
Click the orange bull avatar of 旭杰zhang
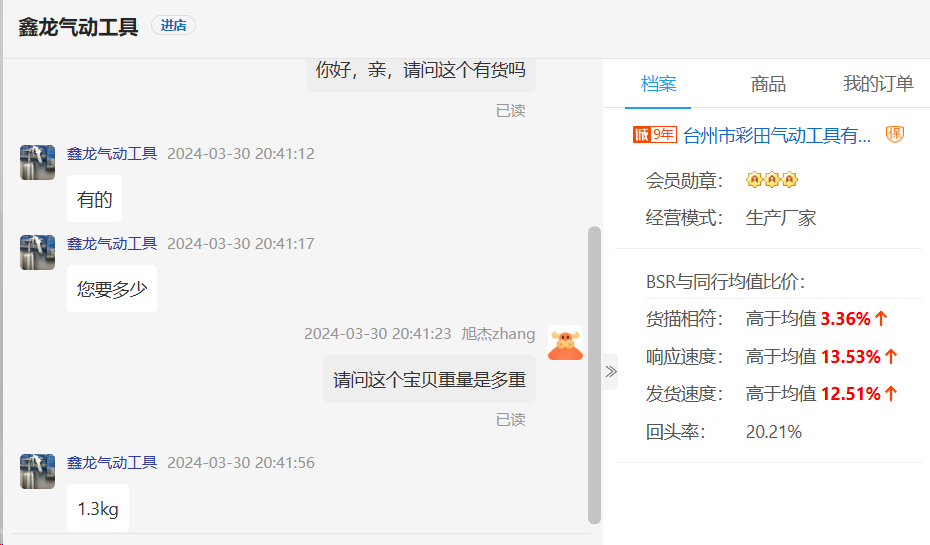(x=565, y=343)
